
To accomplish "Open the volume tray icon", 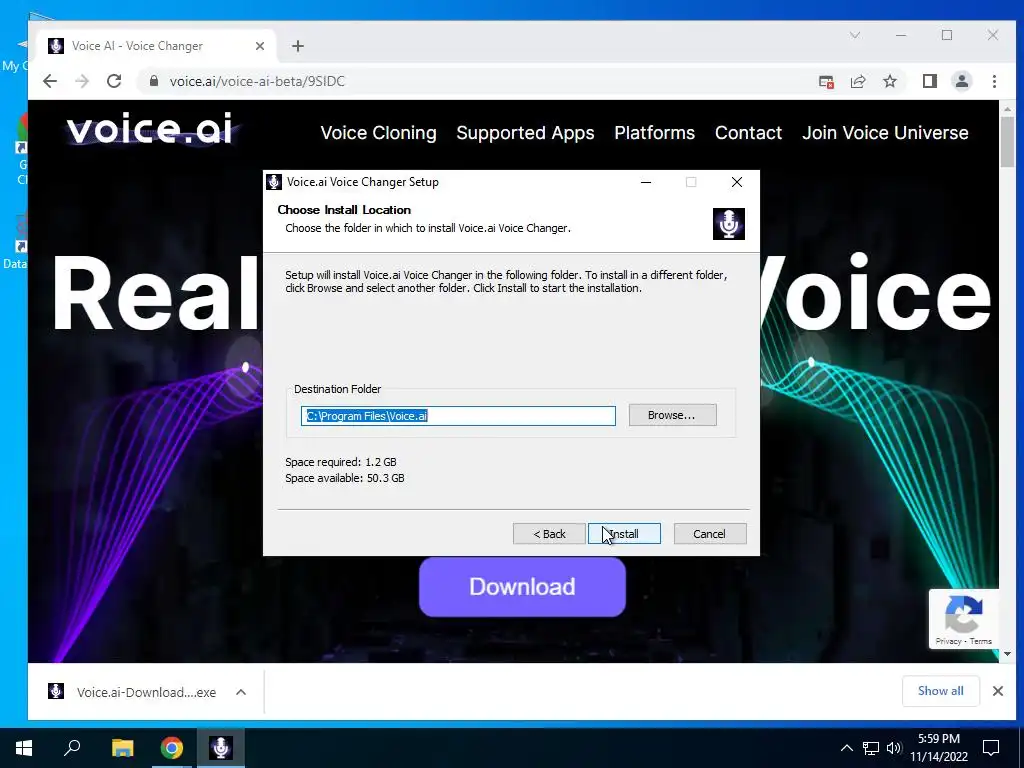I will [x=893, y=748].
